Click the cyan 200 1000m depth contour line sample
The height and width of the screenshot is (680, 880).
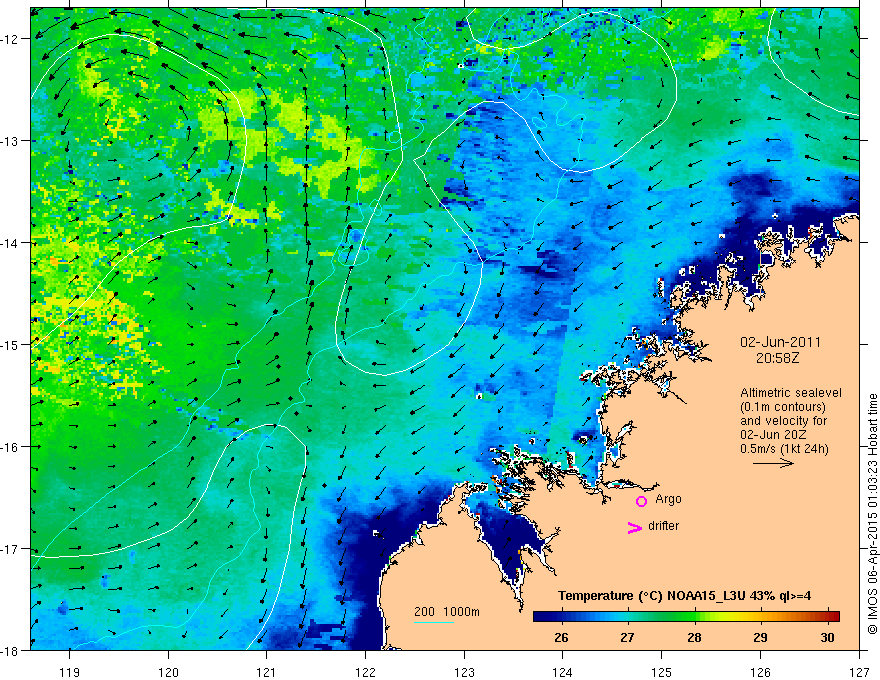point(434,622)
